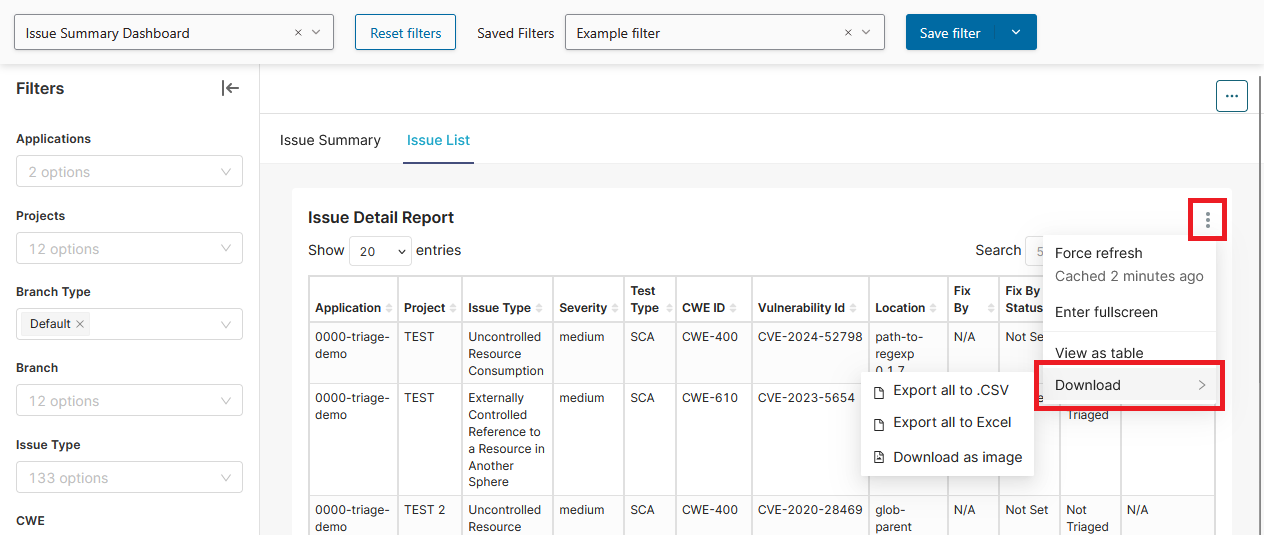Open the Save filter split arrow
1264x535 pixels.
[x=1016, y=33]
